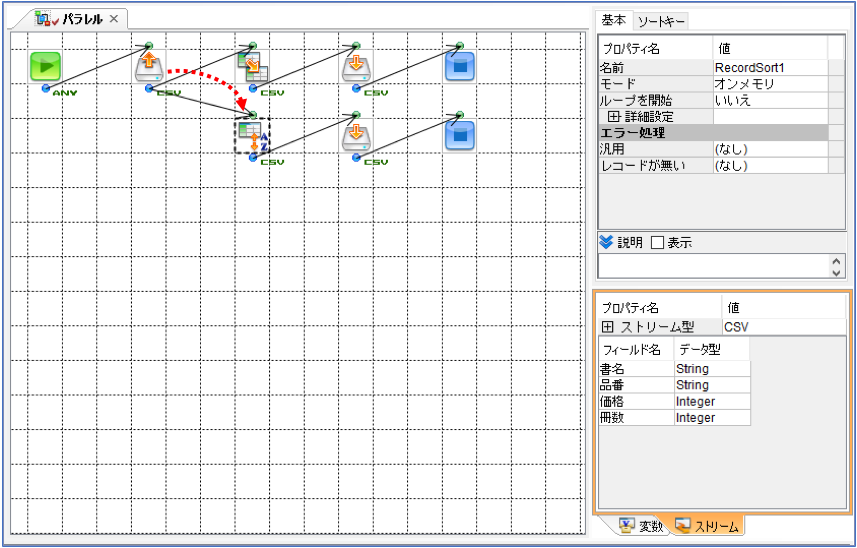Viewport: 857px width, 548px height.
Task: Select the bottom row CSV write component
Action: 356,136
